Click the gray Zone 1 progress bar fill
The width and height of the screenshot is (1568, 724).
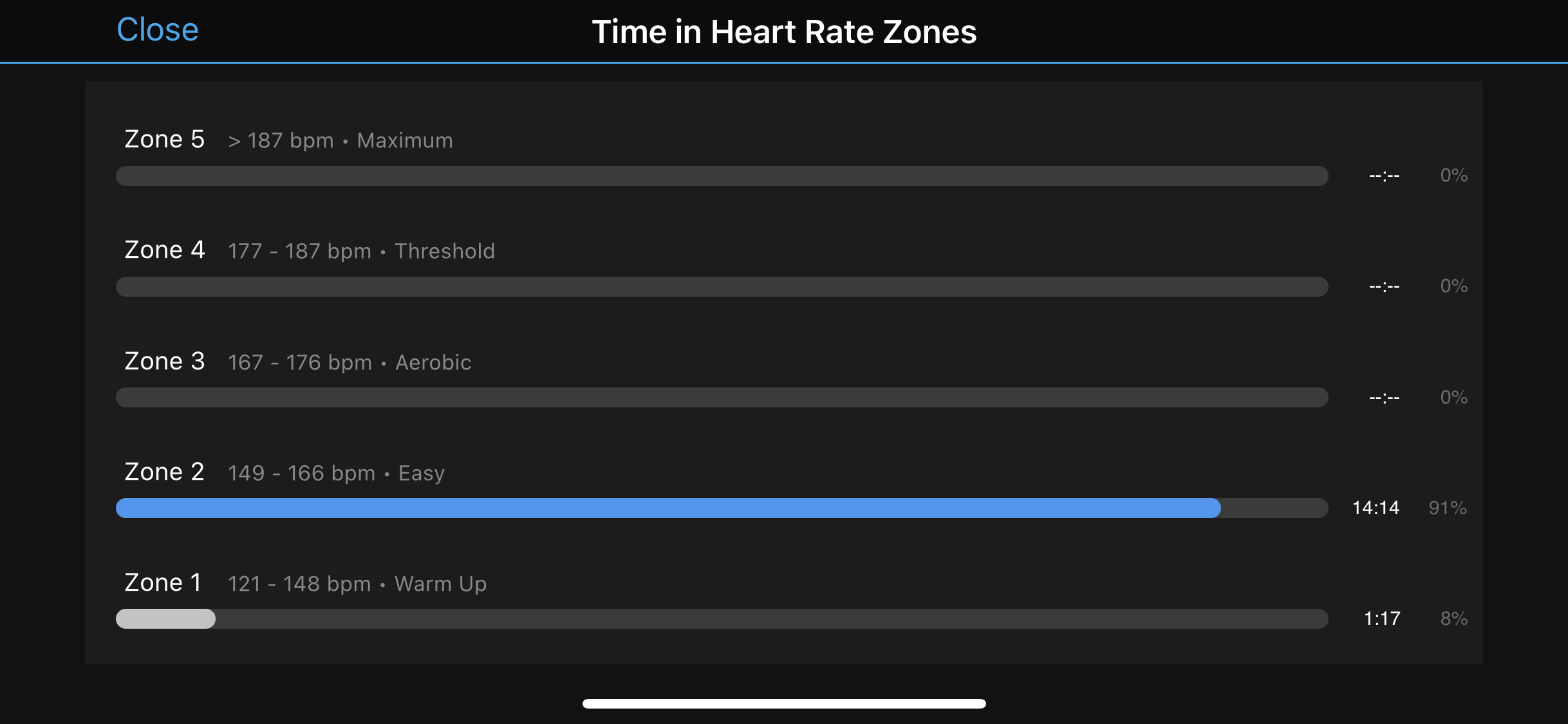[165, 618]
